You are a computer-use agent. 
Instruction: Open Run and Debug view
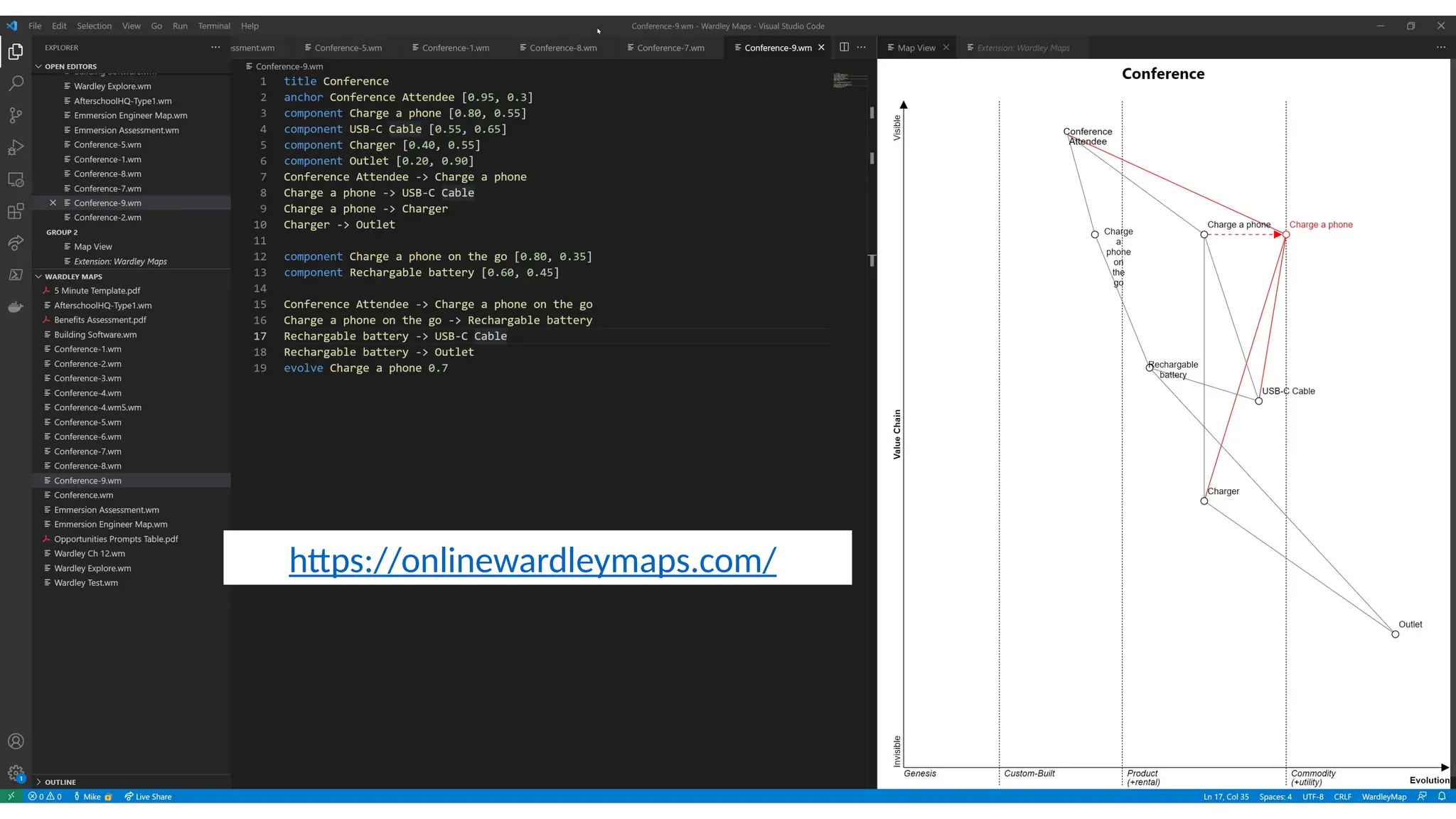tap(16, 147)
